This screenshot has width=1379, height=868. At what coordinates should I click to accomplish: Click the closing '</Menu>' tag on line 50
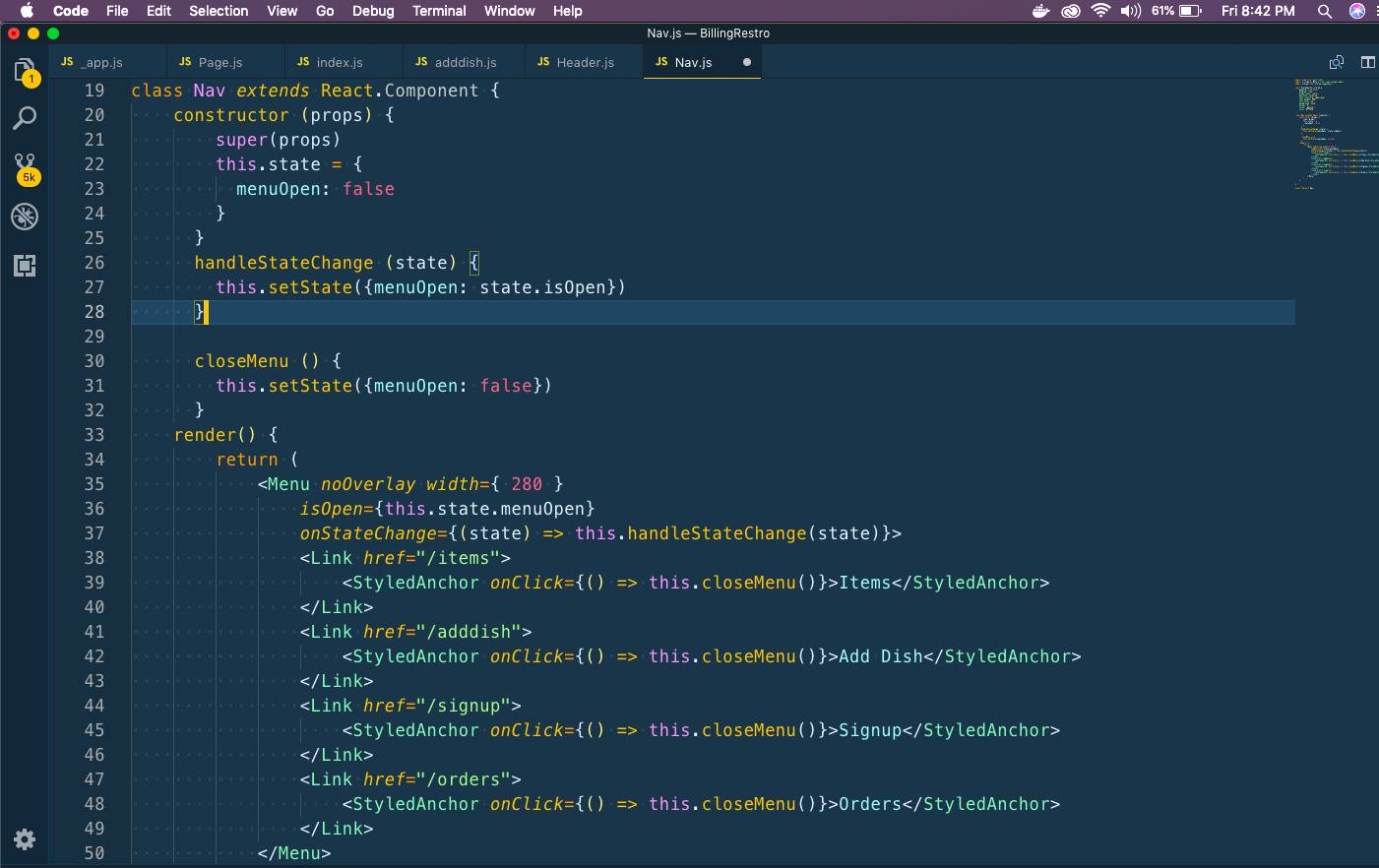click(x=294, y=853)
